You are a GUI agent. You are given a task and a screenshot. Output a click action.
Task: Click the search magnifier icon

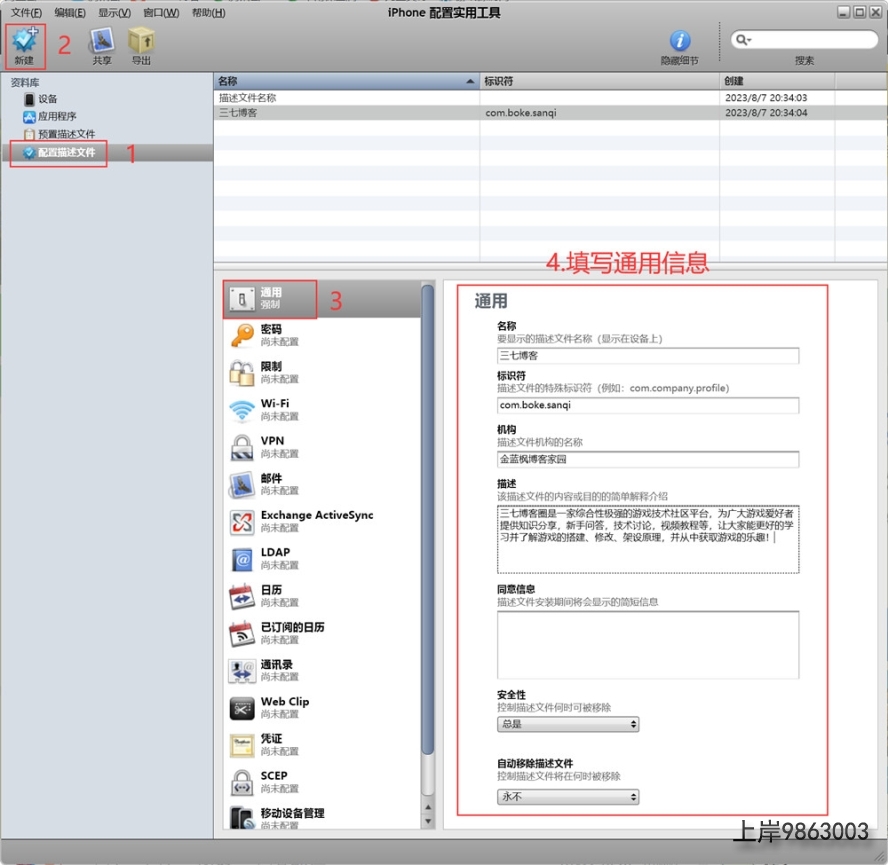pyautogui.click(x=742, y=40)
